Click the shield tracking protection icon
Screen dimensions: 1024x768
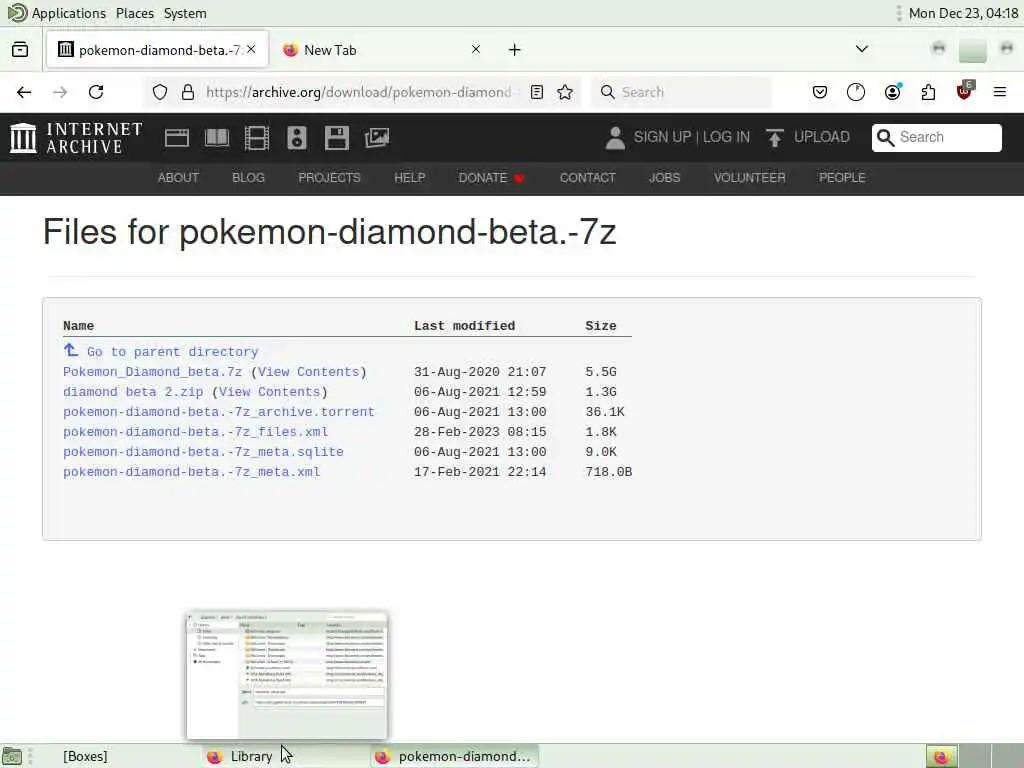coord(160,92)
